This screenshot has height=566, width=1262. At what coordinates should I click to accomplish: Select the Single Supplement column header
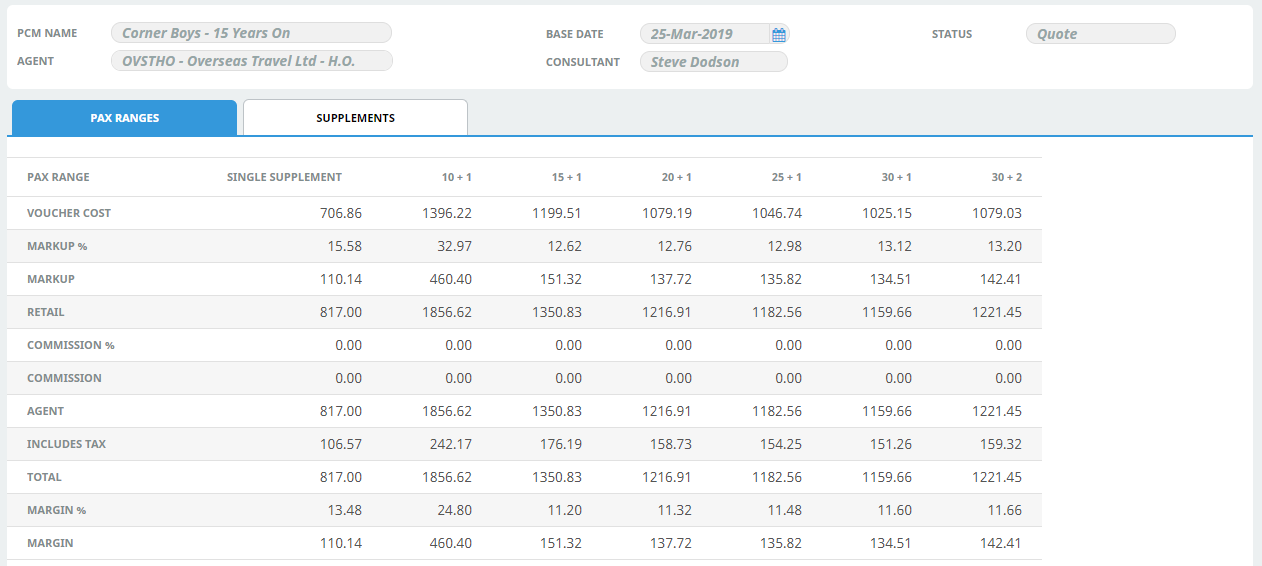[x=284, y=177]
